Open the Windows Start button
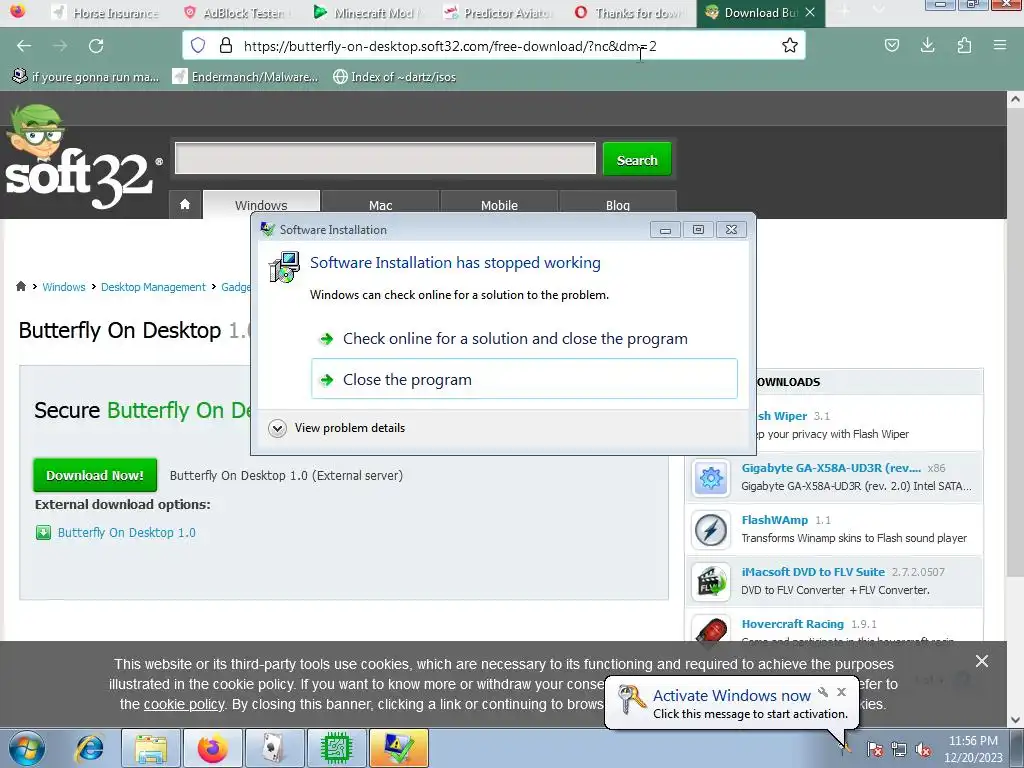This screenshot has height=768, width=1024. (x=27, y=748)
